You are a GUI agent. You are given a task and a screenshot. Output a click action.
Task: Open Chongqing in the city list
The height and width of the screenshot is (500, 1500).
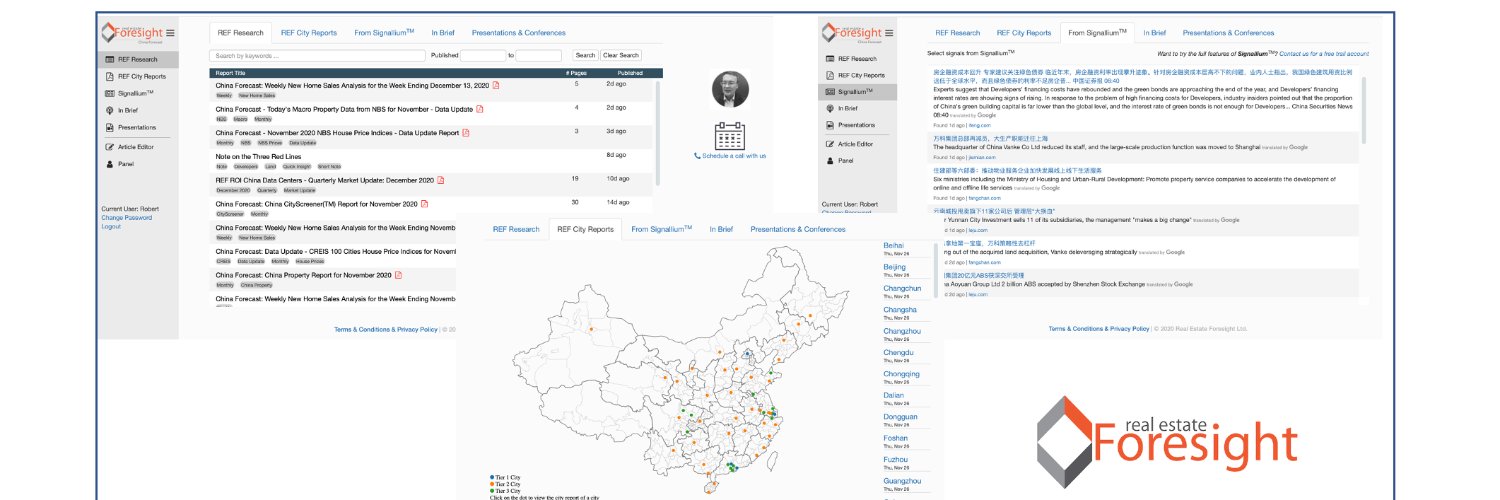pyautogui.click(x=902, y=374)
